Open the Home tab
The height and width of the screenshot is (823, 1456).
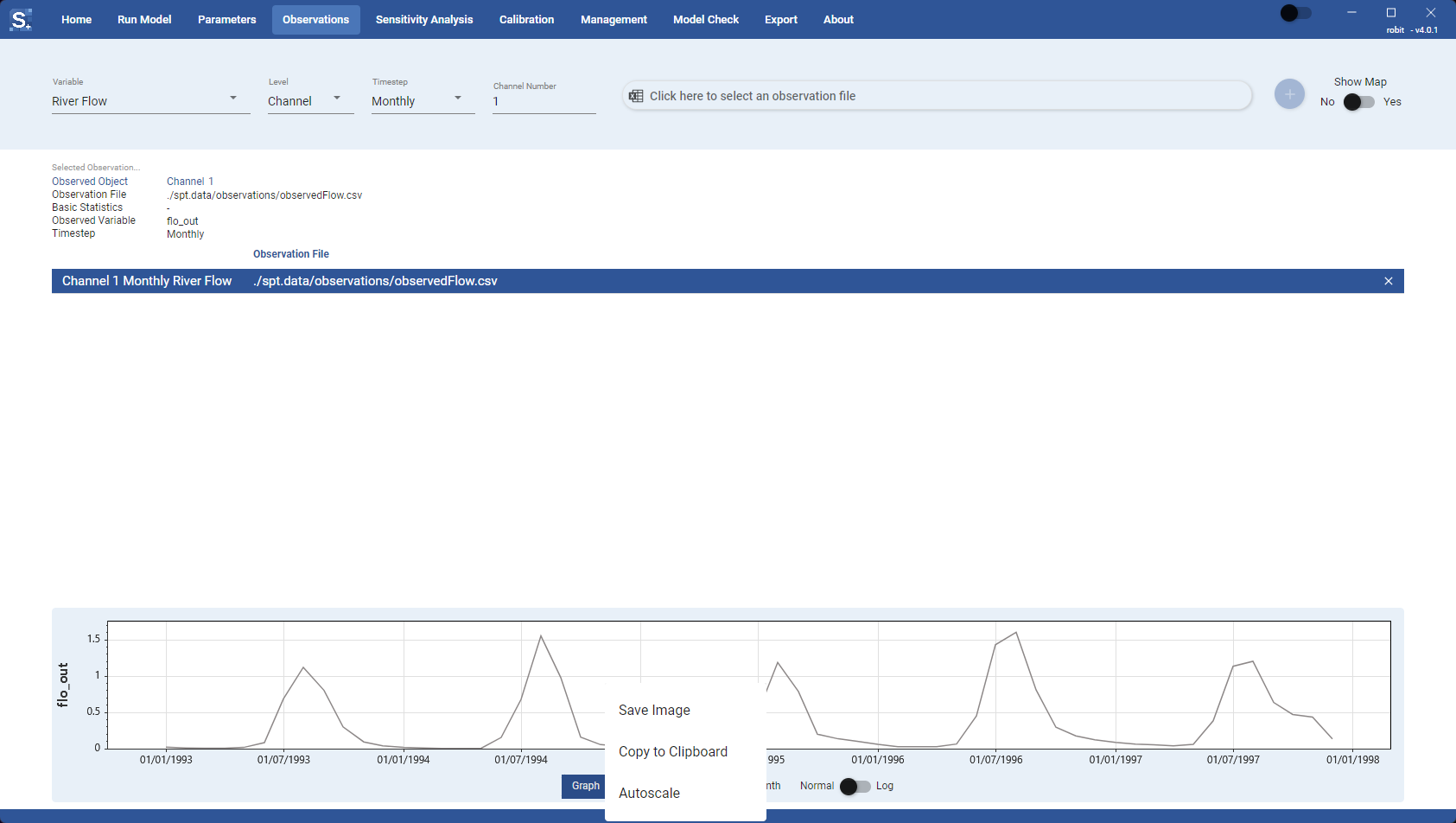point(76,19)
